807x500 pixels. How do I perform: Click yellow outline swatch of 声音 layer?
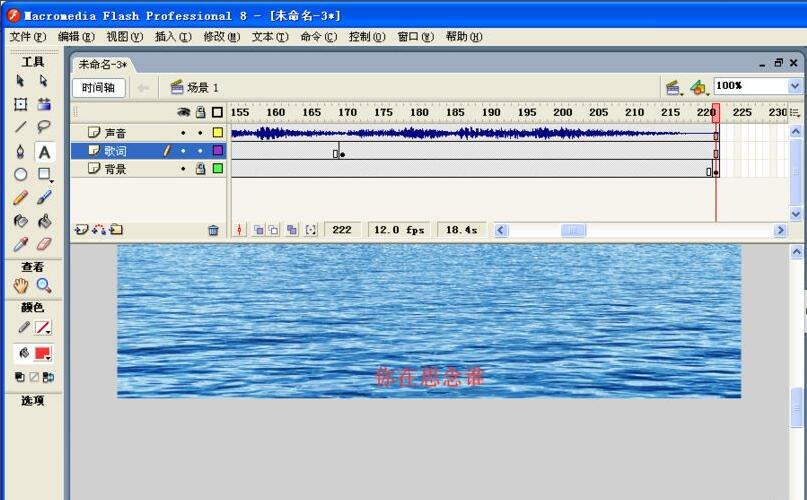tap(218, 133)
